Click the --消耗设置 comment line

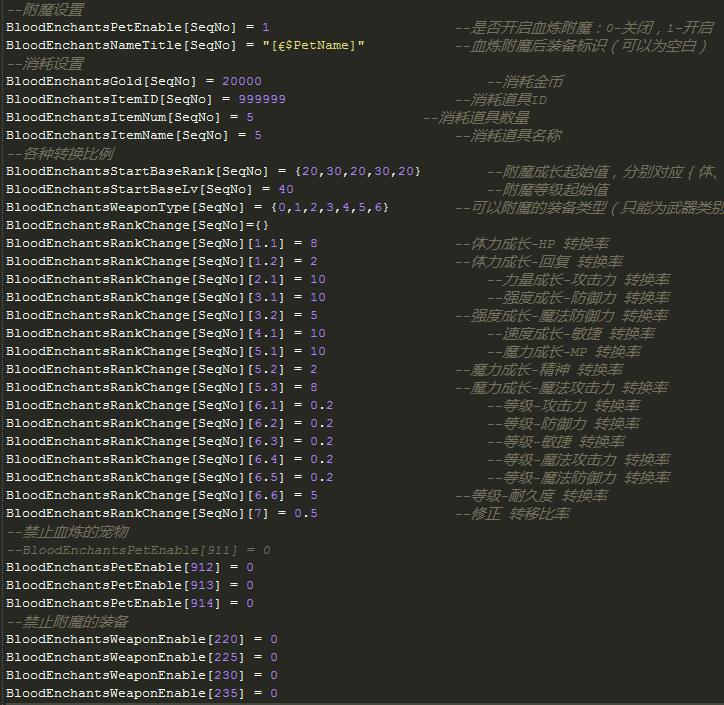[x=45, y=63]
